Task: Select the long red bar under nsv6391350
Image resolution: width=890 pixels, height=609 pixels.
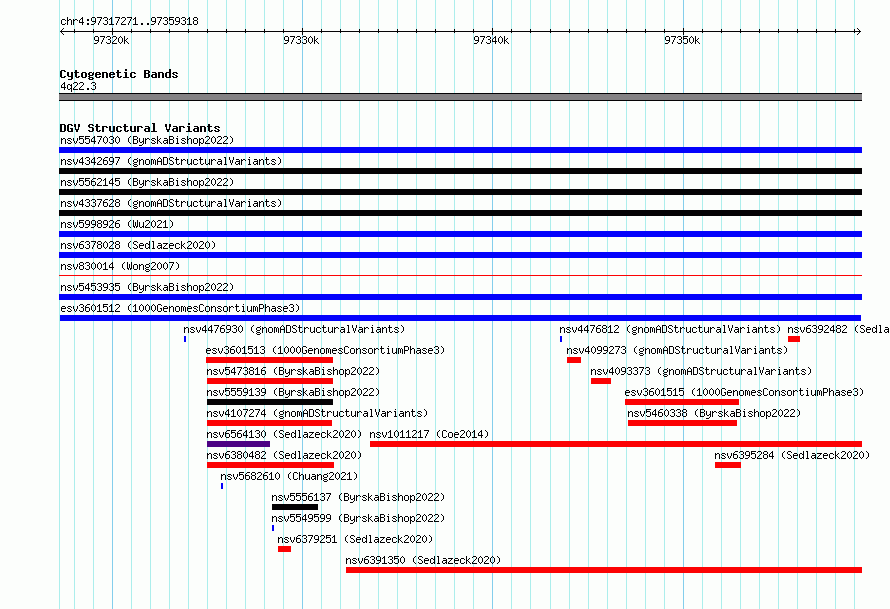Action: (x=604, y=570)
